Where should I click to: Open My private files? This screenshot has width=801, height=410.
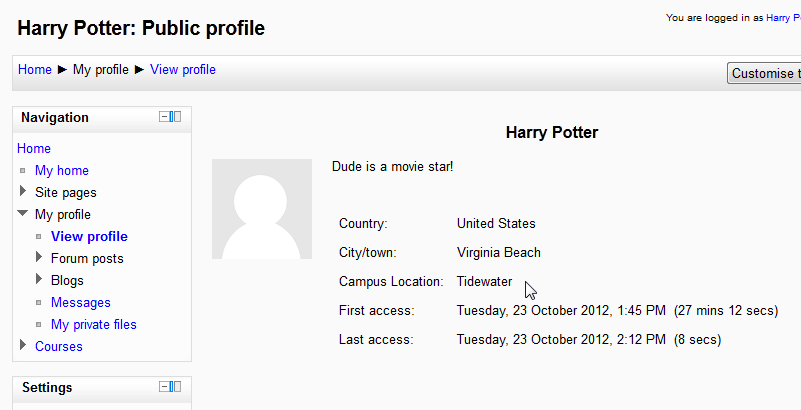coord(94,324)
